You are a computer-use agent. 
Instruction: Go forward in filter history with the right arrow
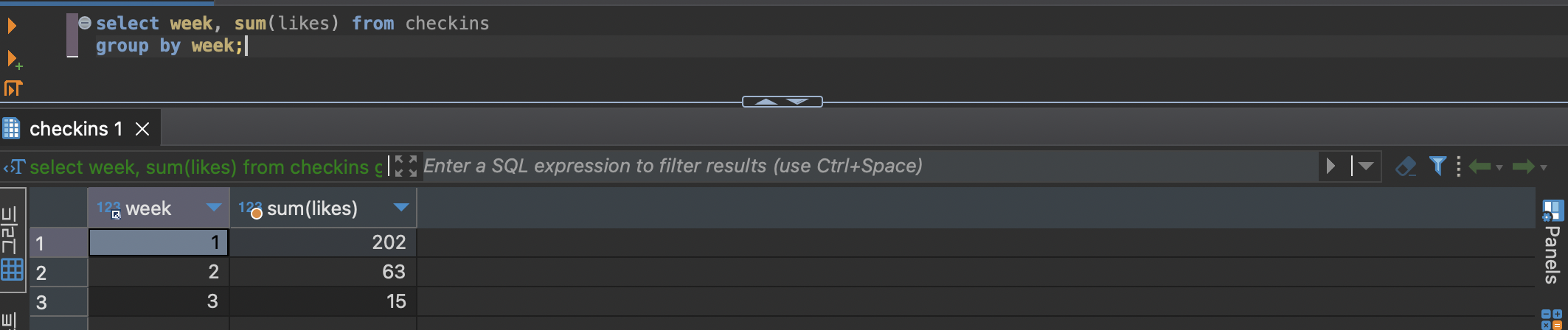click(1523, 166)
